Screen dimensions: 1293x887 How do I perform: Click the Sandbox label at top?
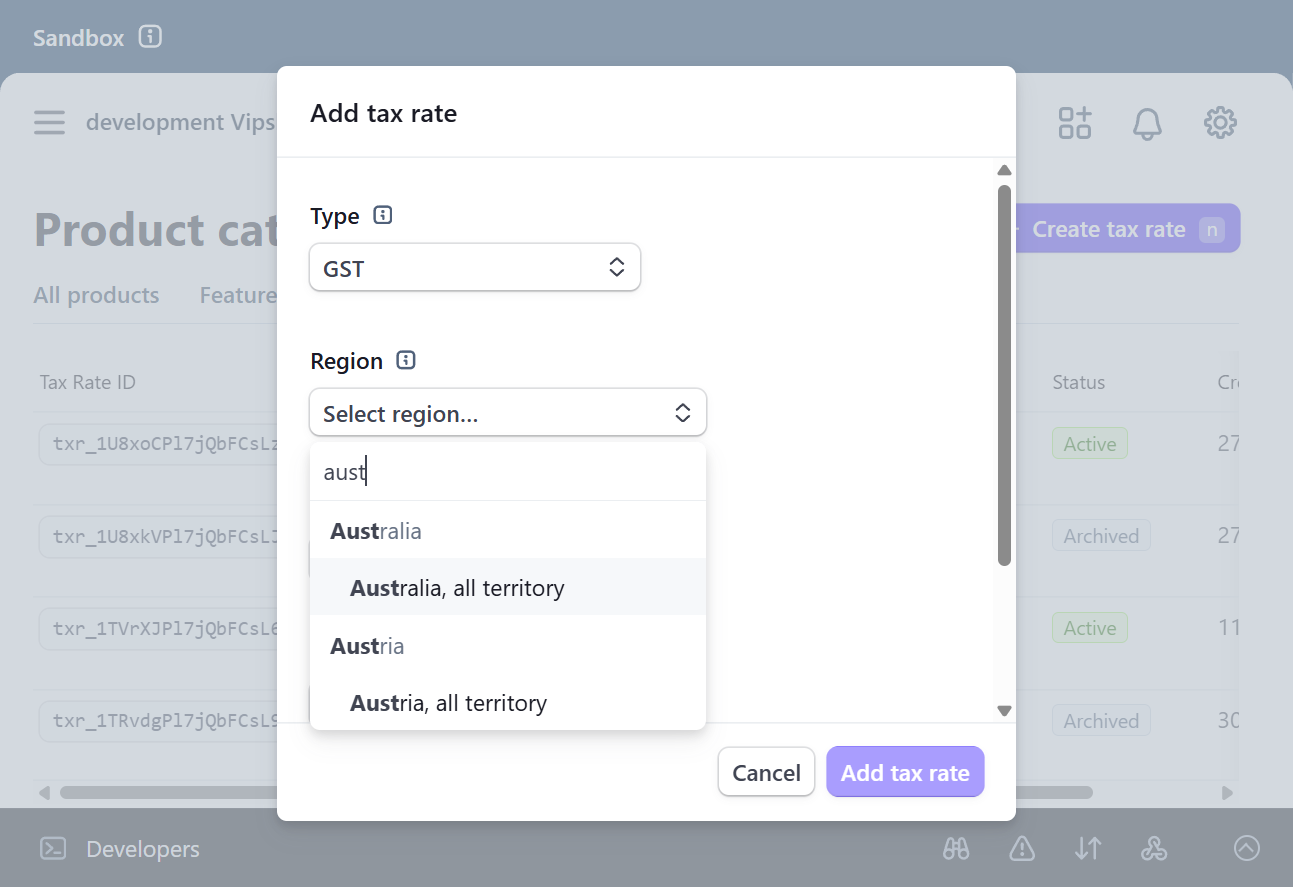79,38
